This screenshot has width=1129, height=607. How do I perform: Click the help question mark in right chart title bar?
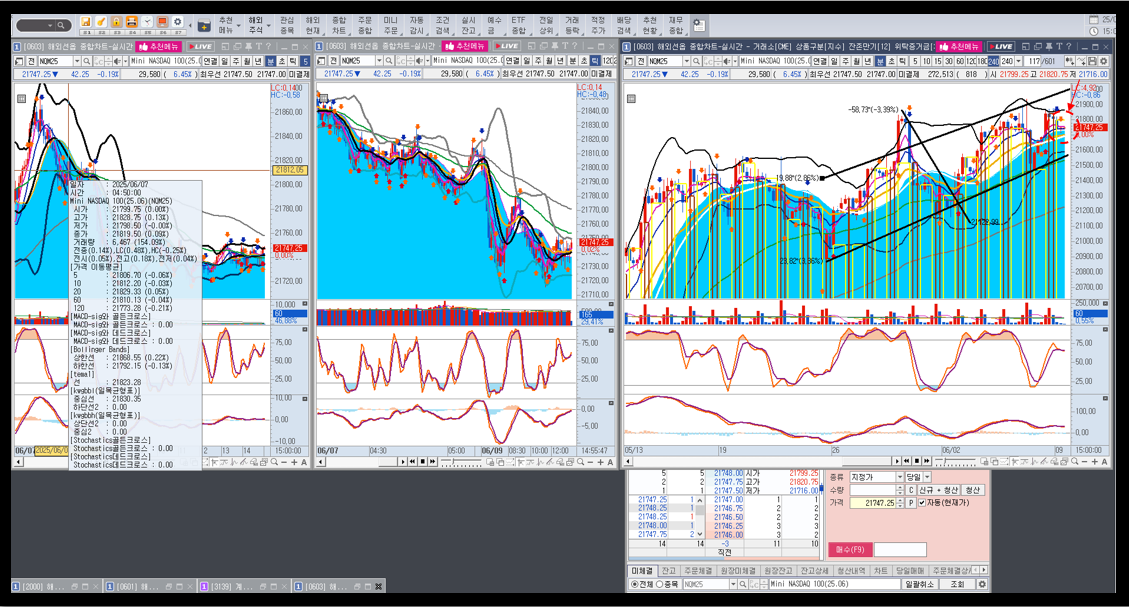(1069, 47)
